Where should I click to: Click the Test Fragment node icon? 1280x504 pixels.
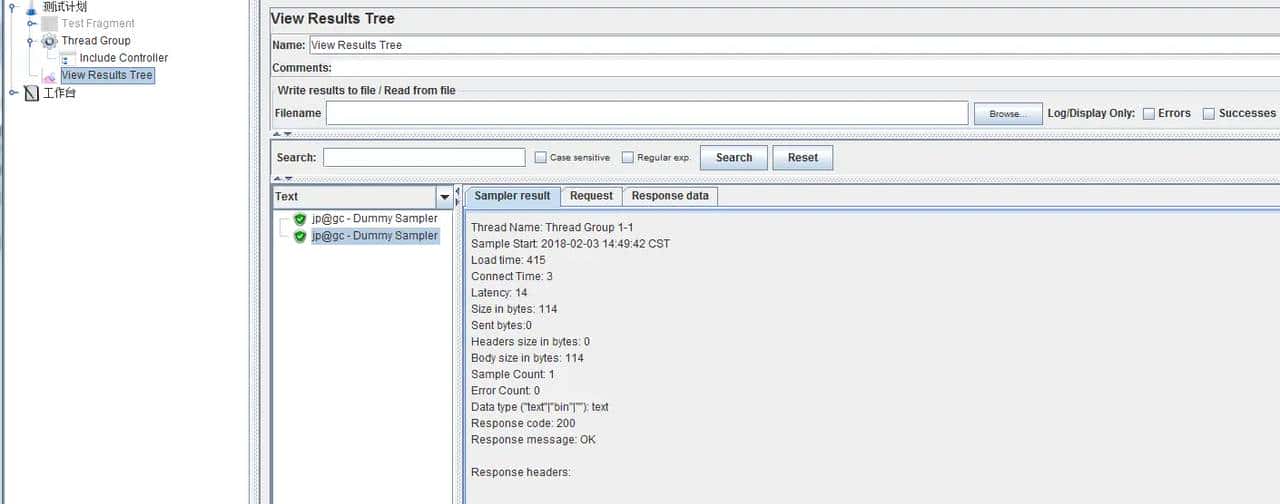pos(49,23)
